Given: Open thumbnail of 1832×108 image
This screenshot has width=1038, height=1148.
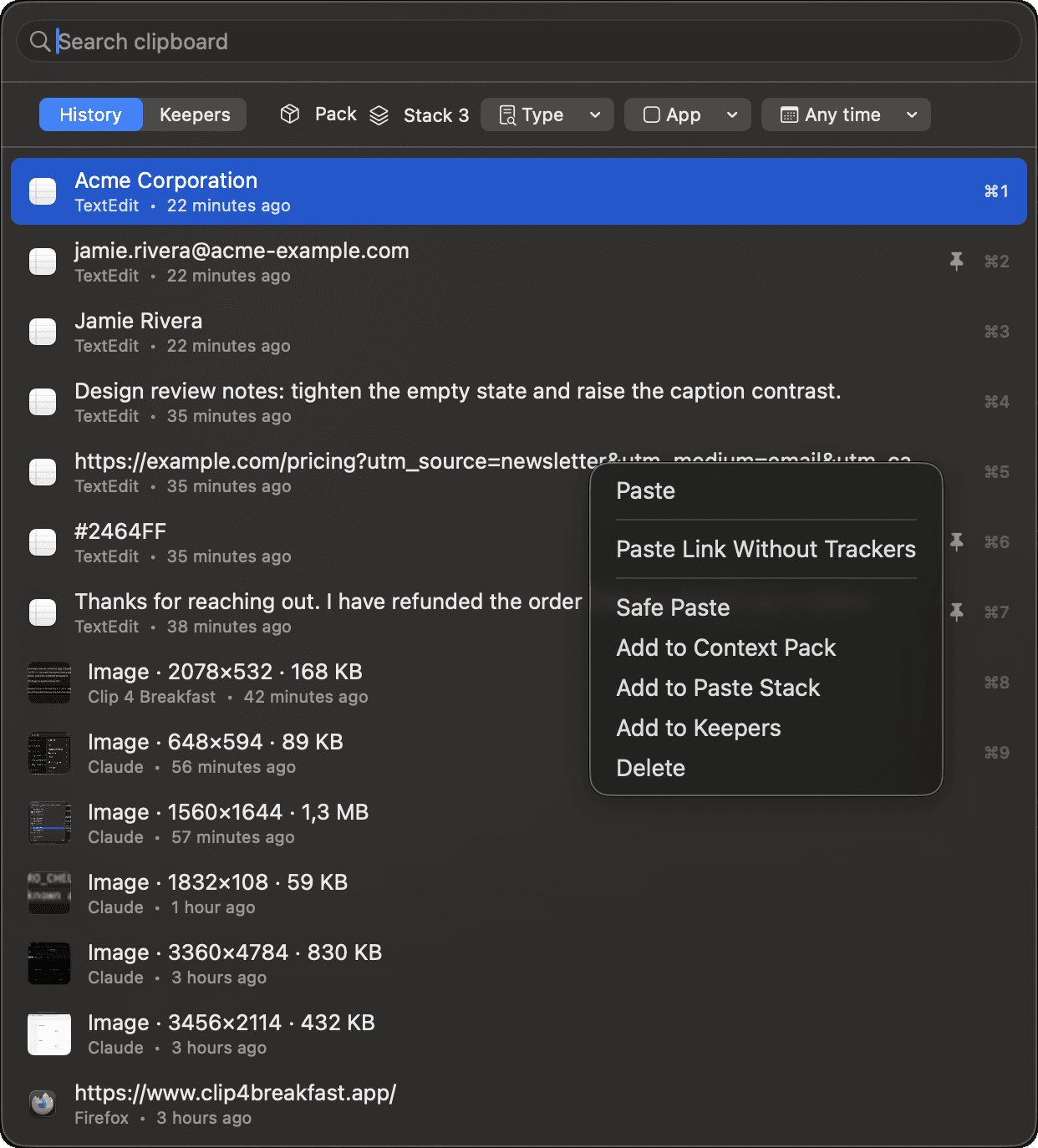Looking at the screenshot, I should [49, 893].
